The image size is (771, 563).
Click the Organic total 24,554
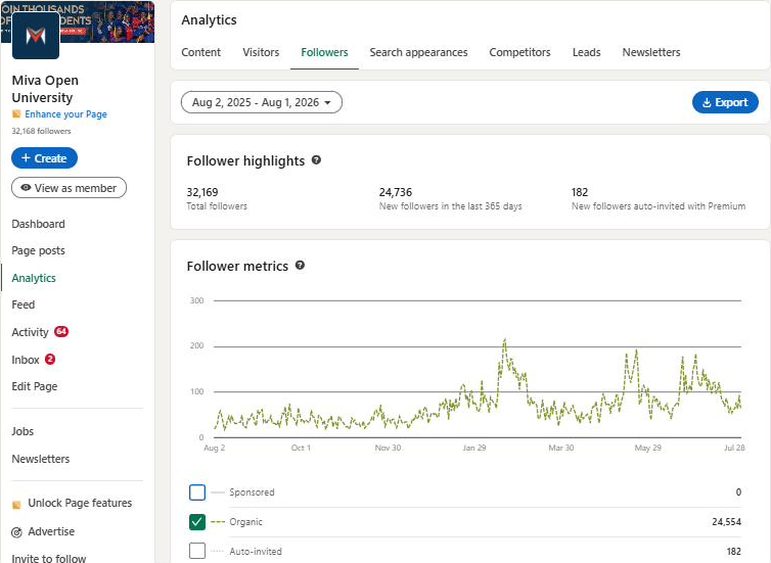pos(726,522)
